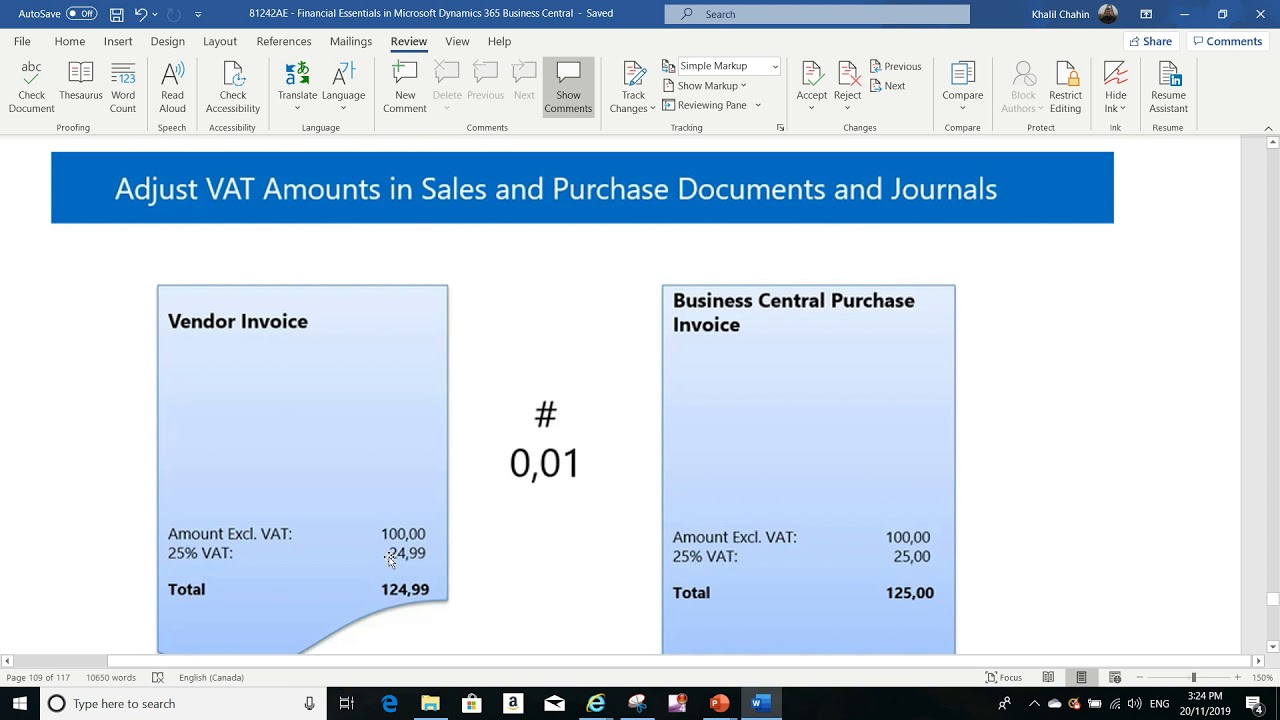Accept the tracked change
The height and width of the screenshot is (720, 1280).
(811, 87)
